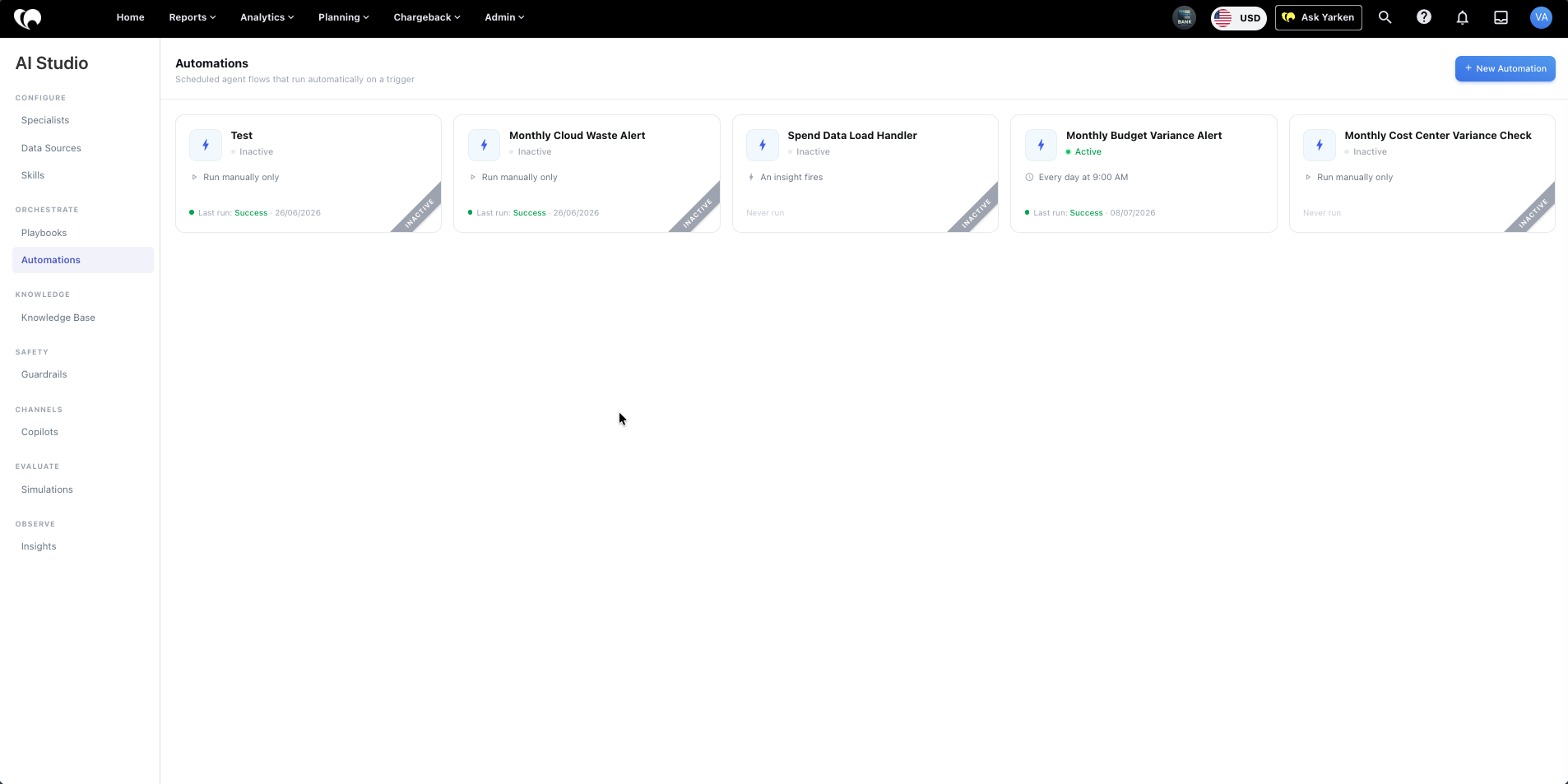Image resolution: width=1568 pixels, height=784 pixels.
Task: Click the New Automation button
Action: tap(1505, 68)
